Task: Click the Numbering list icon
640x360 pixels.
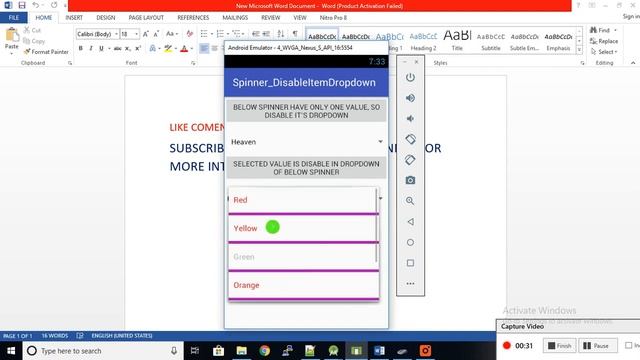Action: pyautogui.click(x=220, y=34)
